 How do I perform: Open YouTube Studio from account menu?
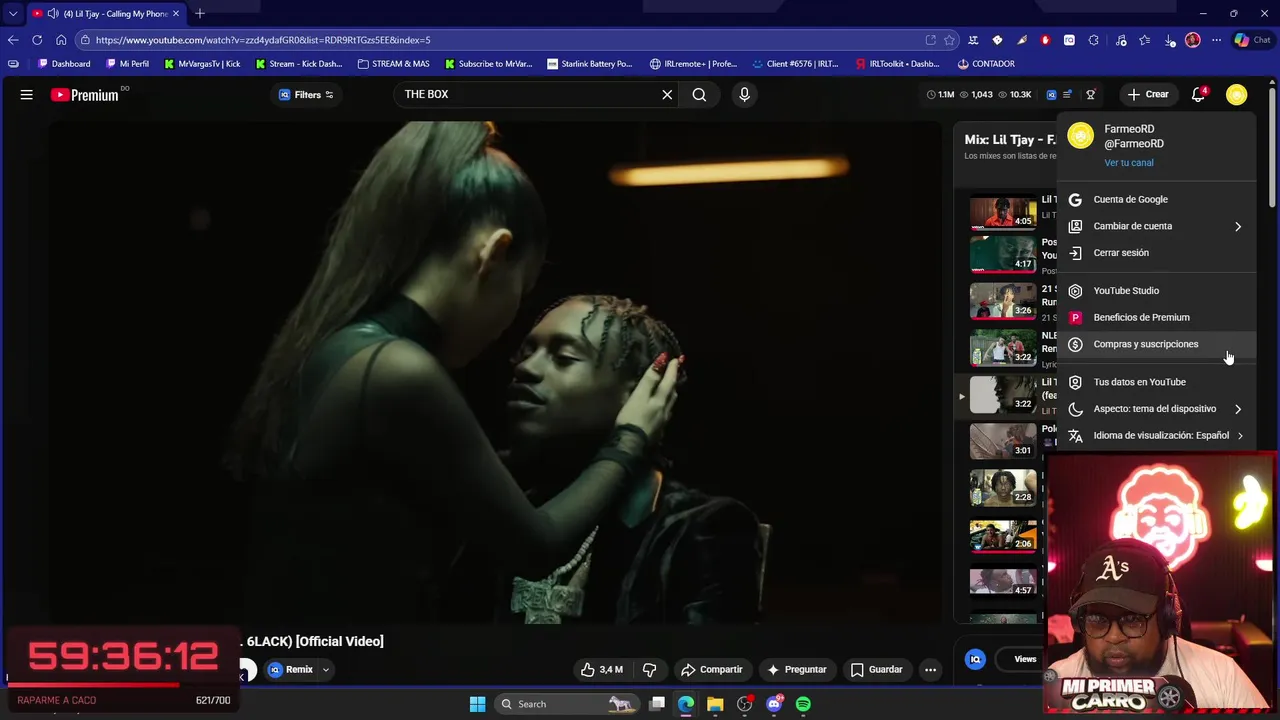[1155, 291]
